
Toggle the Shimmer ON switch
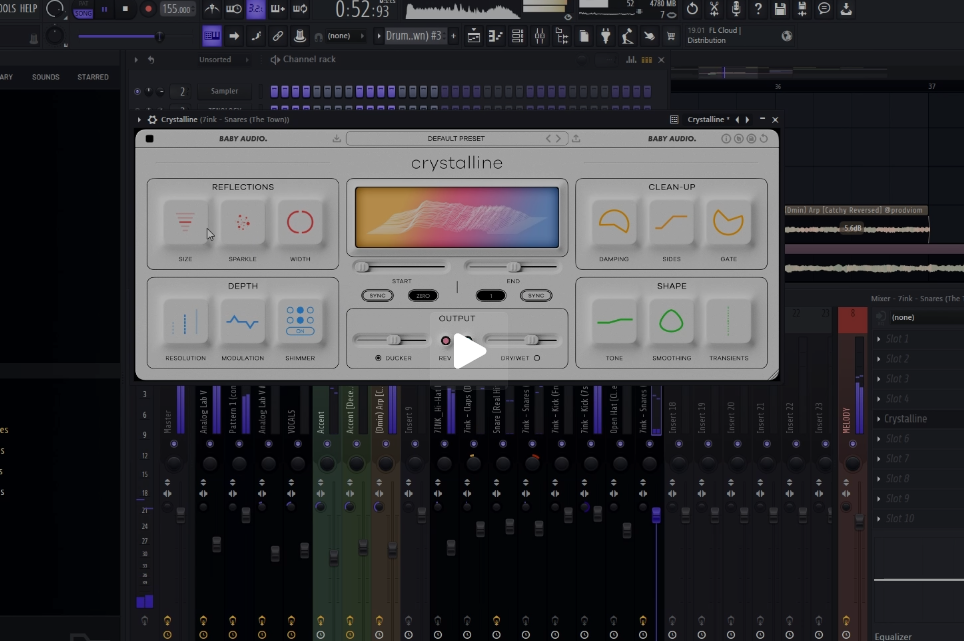[299, 331]
